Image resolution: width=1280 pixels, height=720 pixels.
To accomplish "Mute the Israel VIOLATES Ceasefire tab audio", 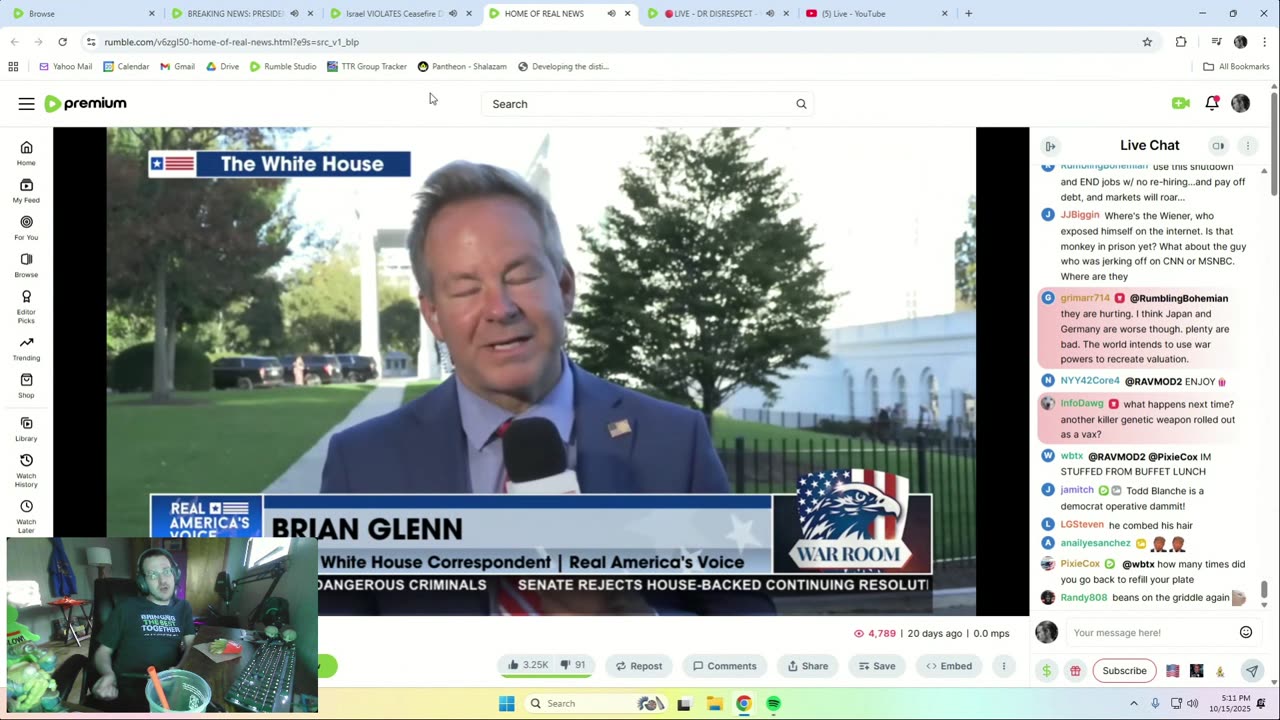I will pyautogui.click(x=453, y=14).
